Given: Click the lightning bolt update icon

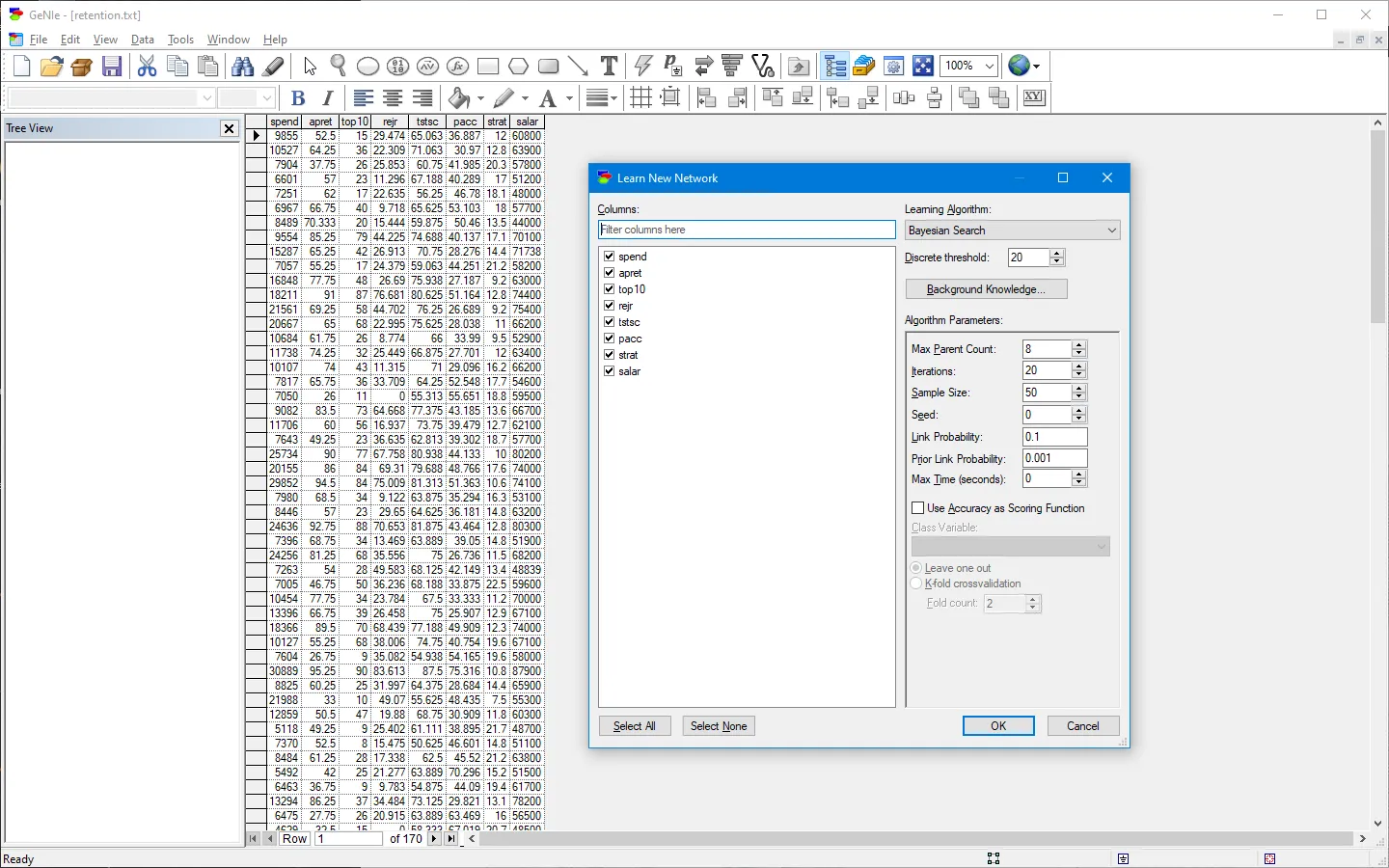Looking at the screenshot, I should coord(643,66).
